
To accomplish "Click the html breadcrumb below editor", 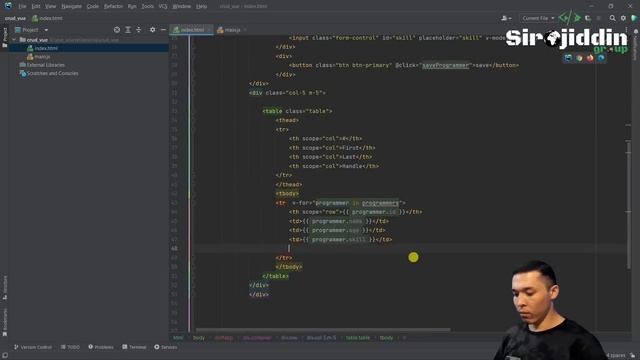I will (x=178, y=338).
